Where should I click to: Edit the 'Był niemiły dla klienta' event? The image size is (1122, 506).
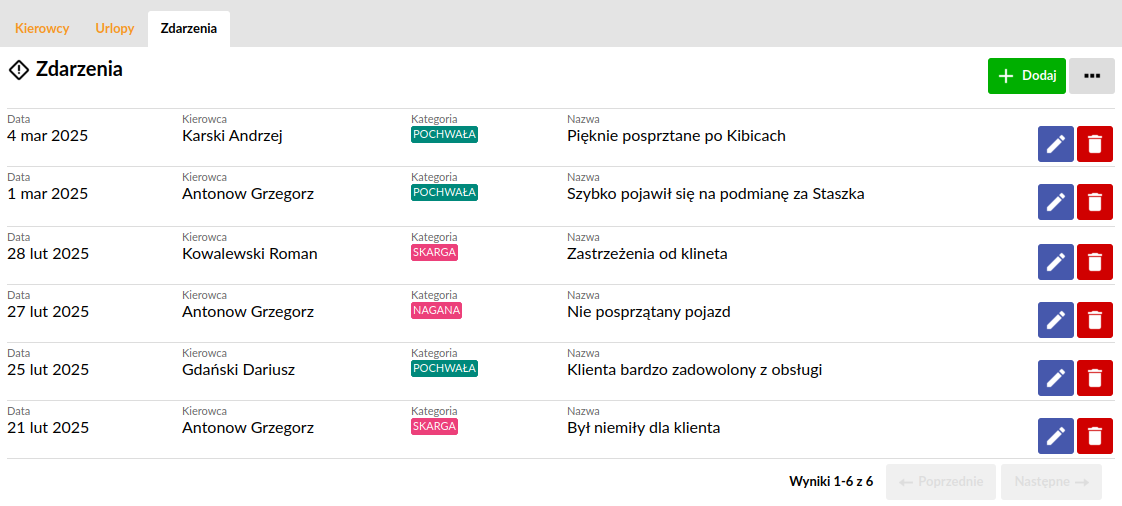pos(1055,436)
